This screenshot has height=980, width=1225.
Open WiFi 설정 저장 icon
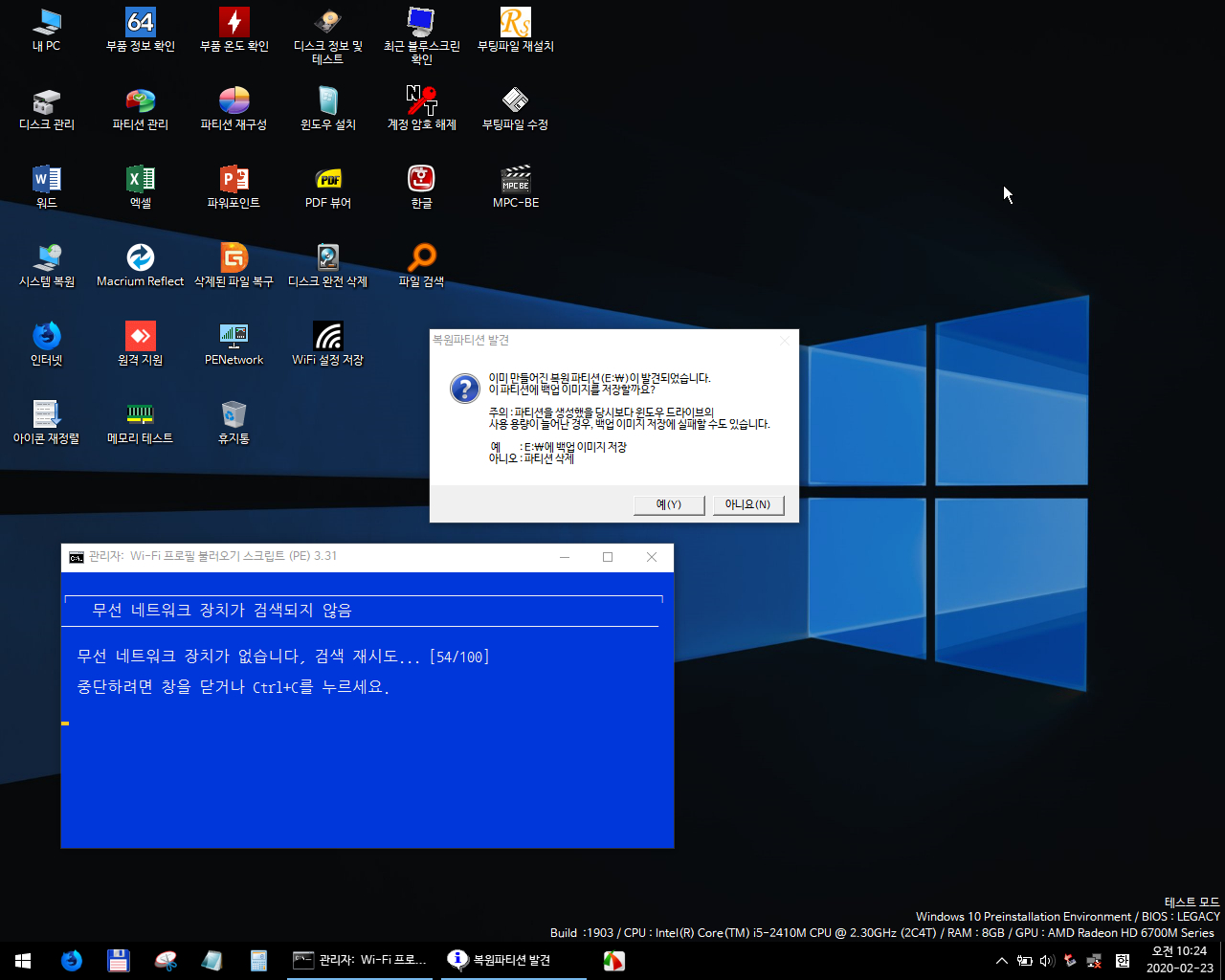[x=328, y=344]
